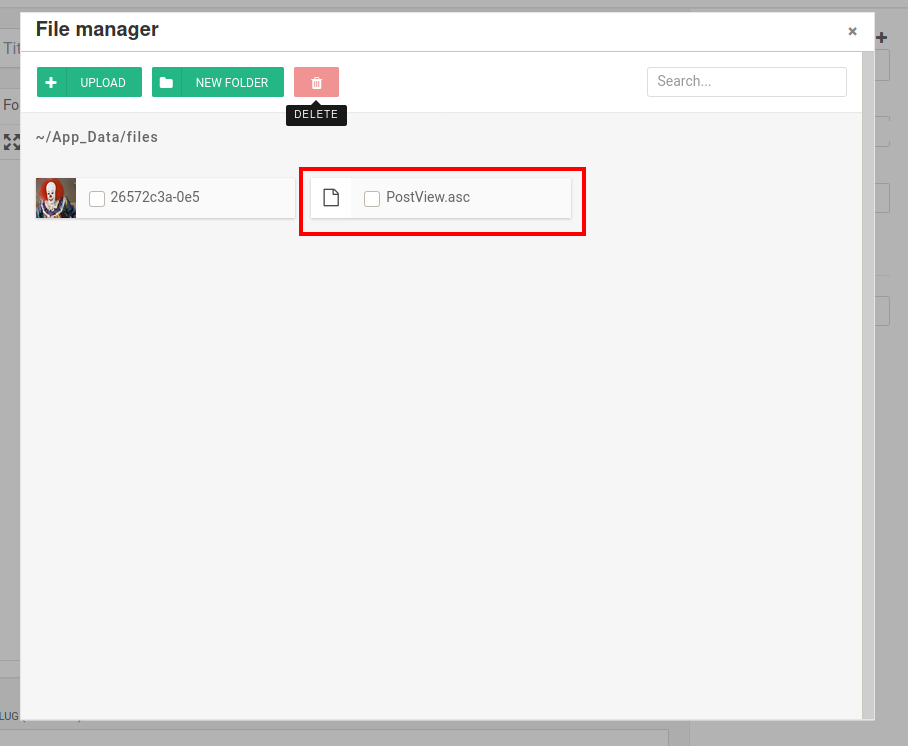Click the DELETE tooltip label

click(316, 114)
